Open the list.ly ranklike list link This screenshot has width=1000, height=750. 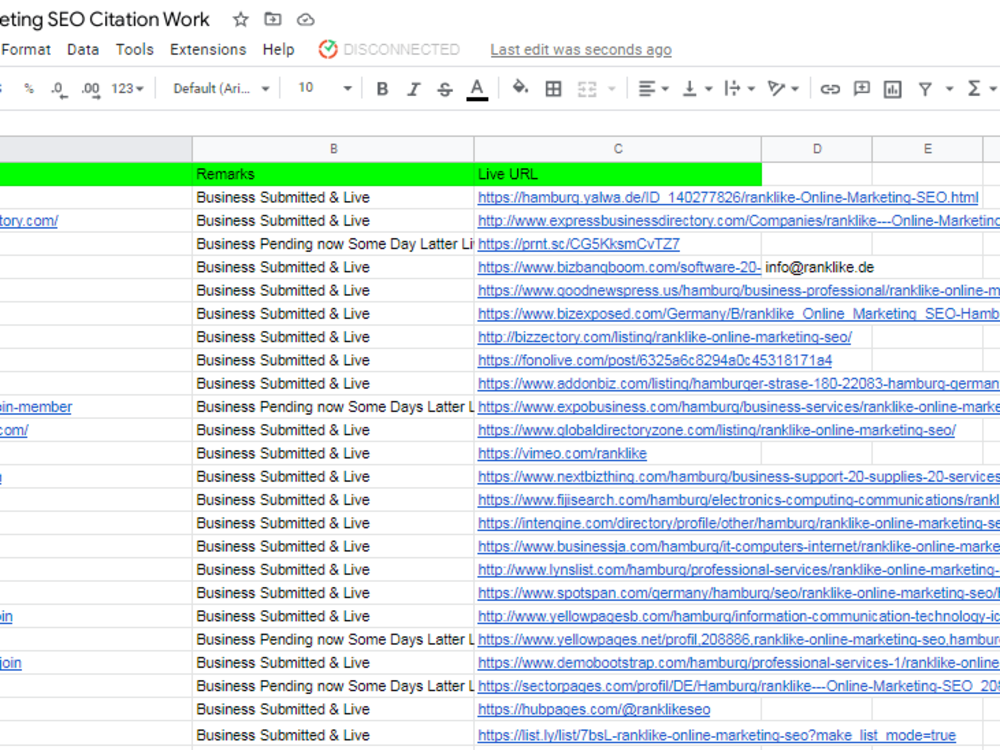coord(717,735)
